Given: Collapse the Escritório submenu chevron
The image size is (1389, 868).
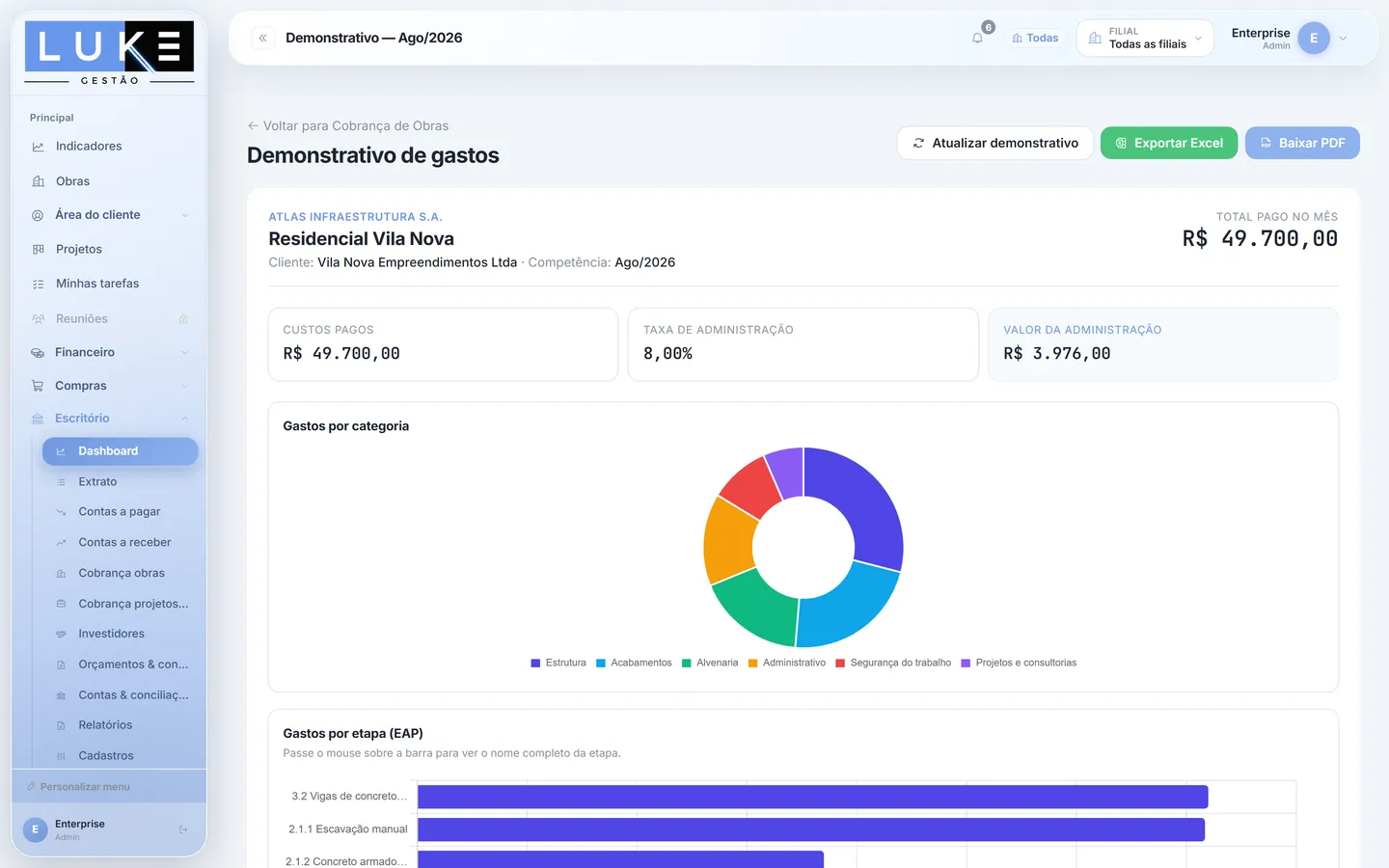Looking at the screenshot, I should tap(184, 419).
